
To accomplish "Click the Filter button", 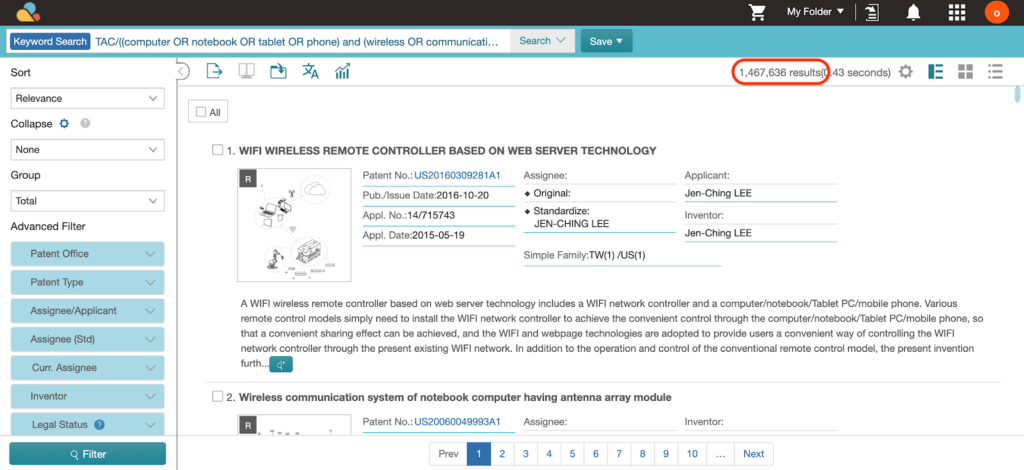I will coord(87,454).
